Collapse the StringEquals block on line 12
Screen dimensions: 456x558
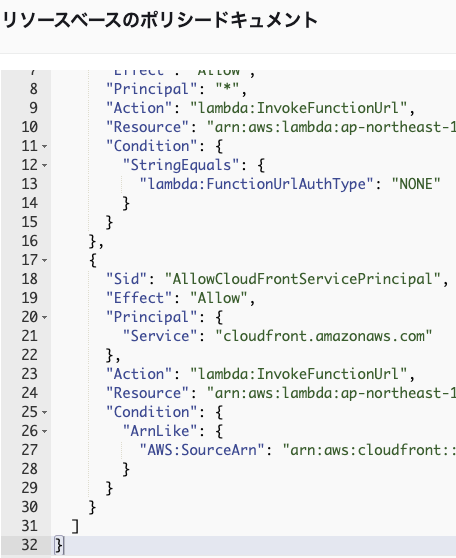click(x=44, y=165)
